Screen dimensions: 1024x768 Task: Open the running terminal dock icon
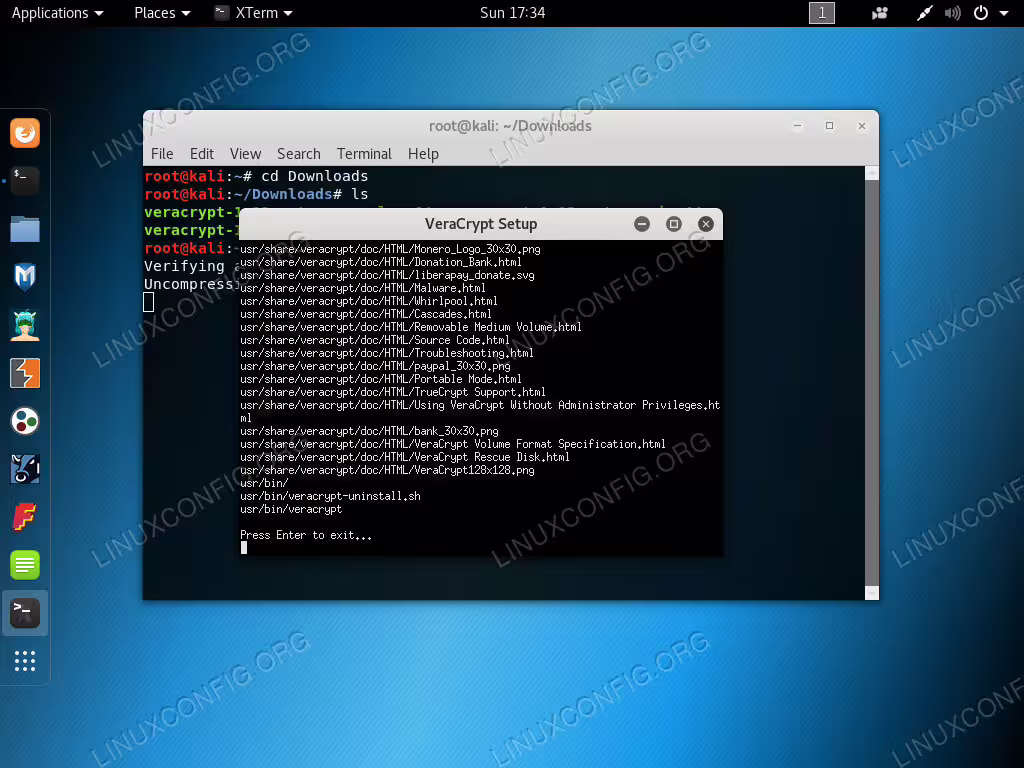point(25,181)
